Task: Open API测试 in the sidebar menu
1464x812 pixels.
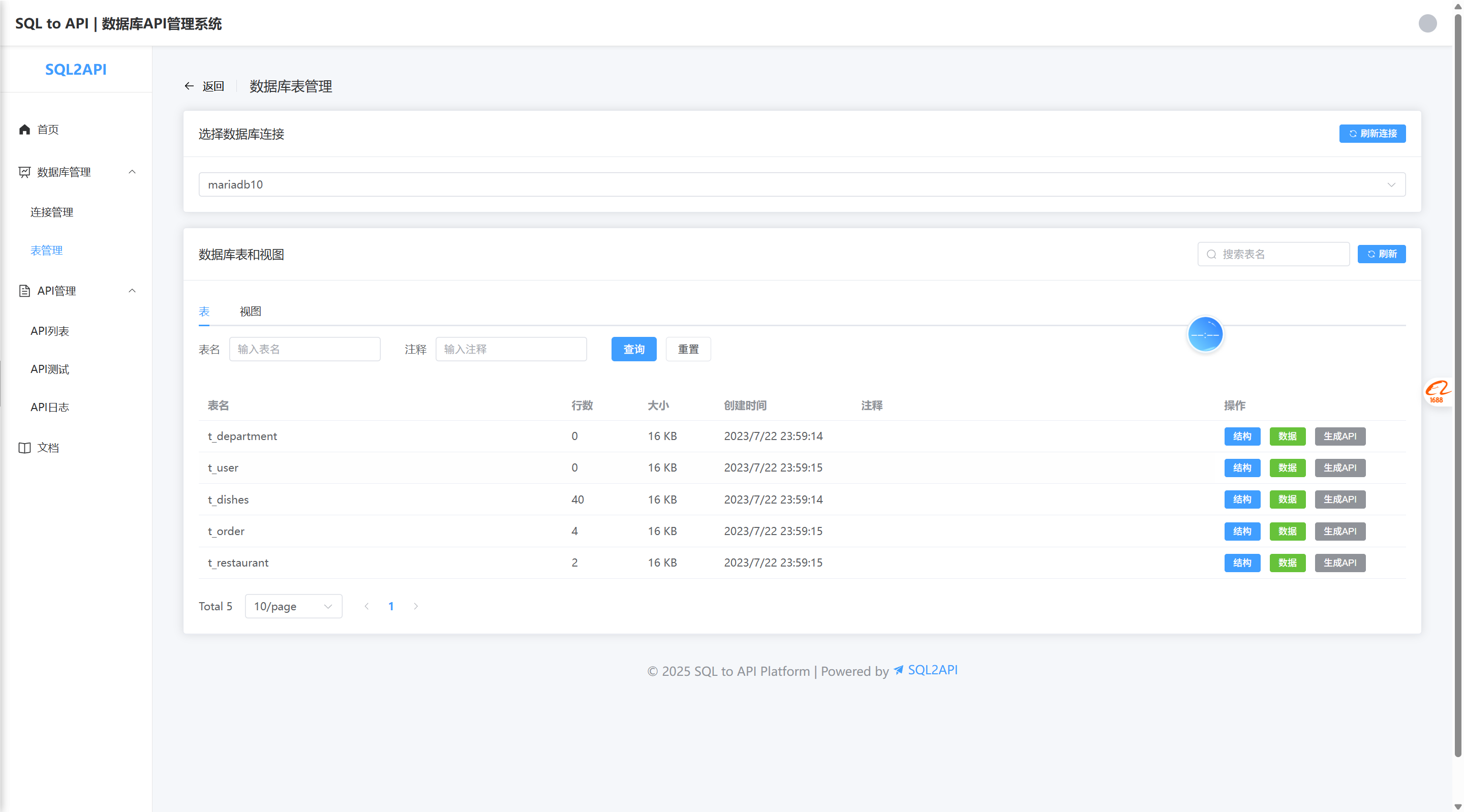Action: tap(50, 369)
